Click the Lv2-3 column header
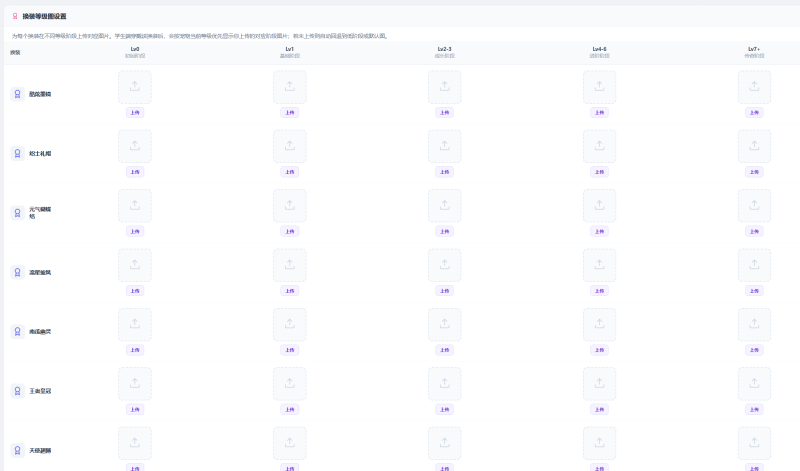 pyautogui.click(x=445, y=51)
